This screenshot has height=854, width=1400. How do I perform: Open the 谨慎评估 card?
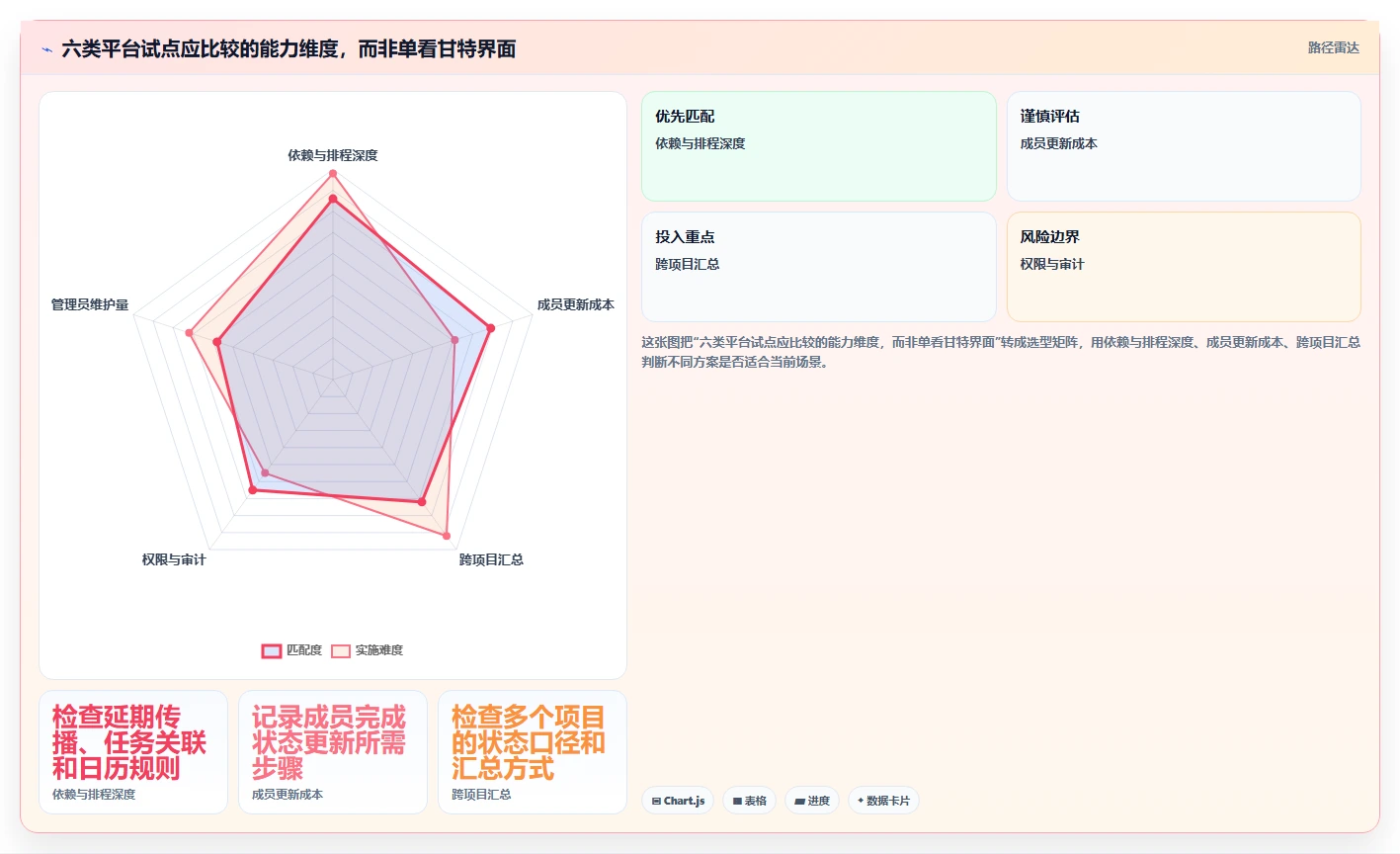tap(1184, 146)
